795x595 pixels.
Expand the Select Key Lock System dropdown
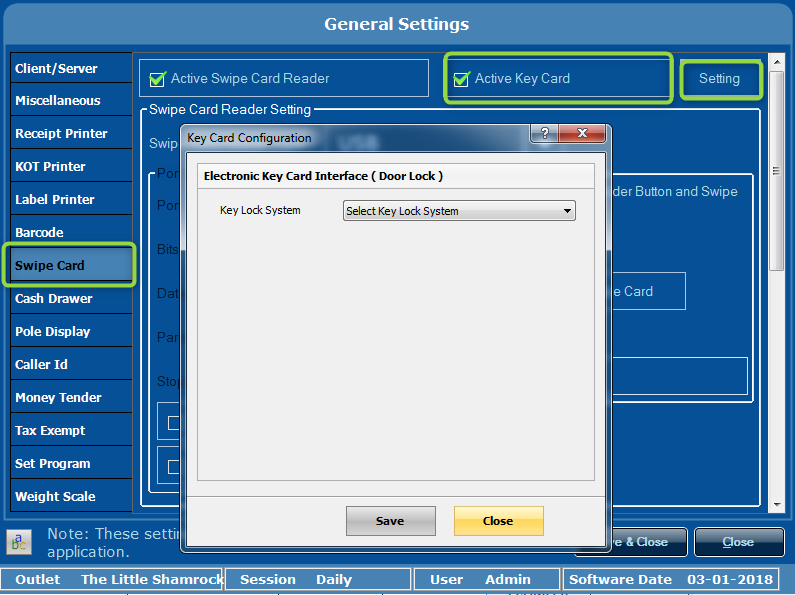coord(459,211)
